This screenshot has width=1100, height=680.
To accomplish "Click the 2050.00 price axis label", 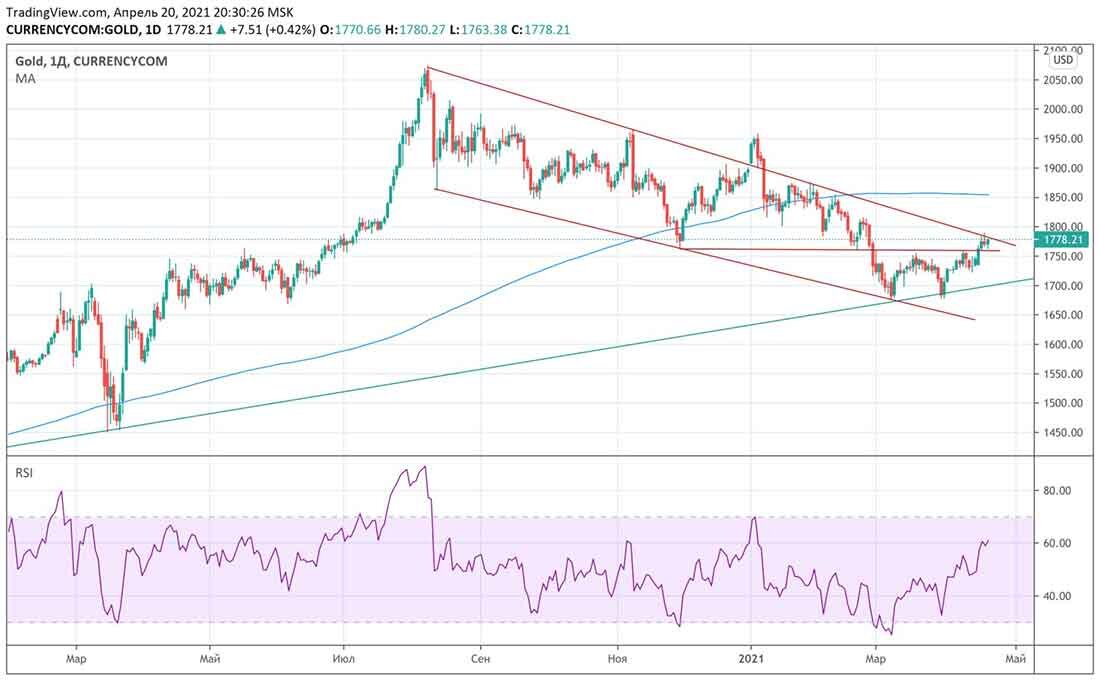I will point(1062,80).
